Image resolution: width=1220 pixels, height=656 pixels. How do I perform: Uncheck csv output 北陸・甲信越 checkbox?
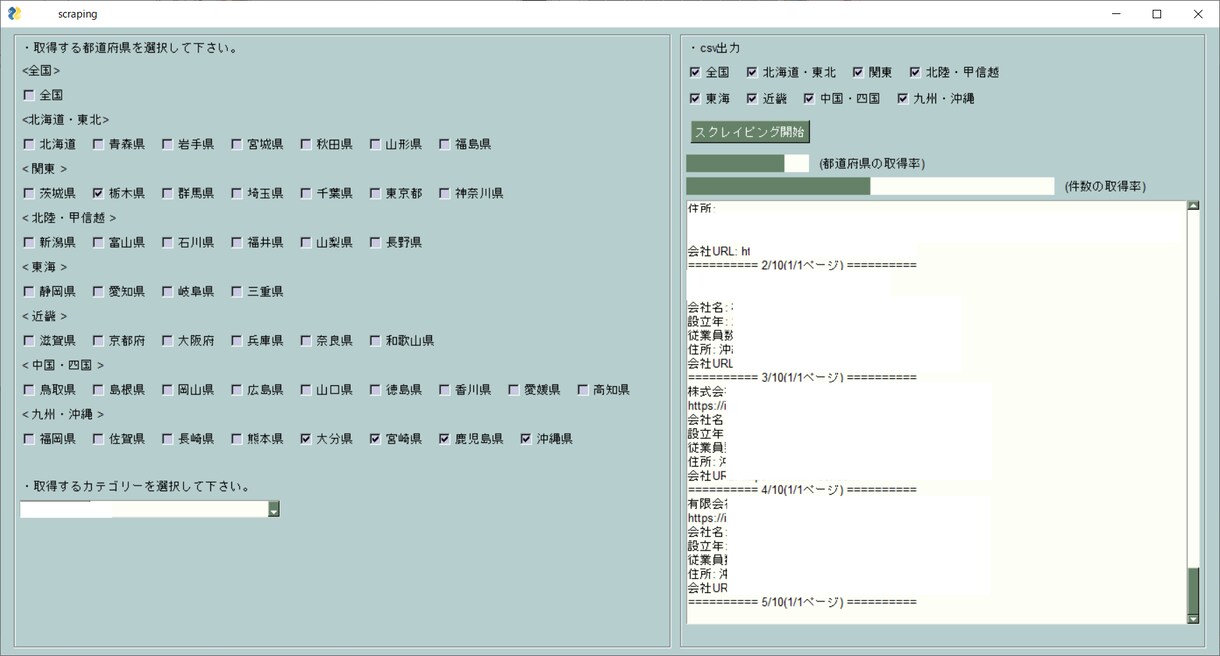(915, 72)
